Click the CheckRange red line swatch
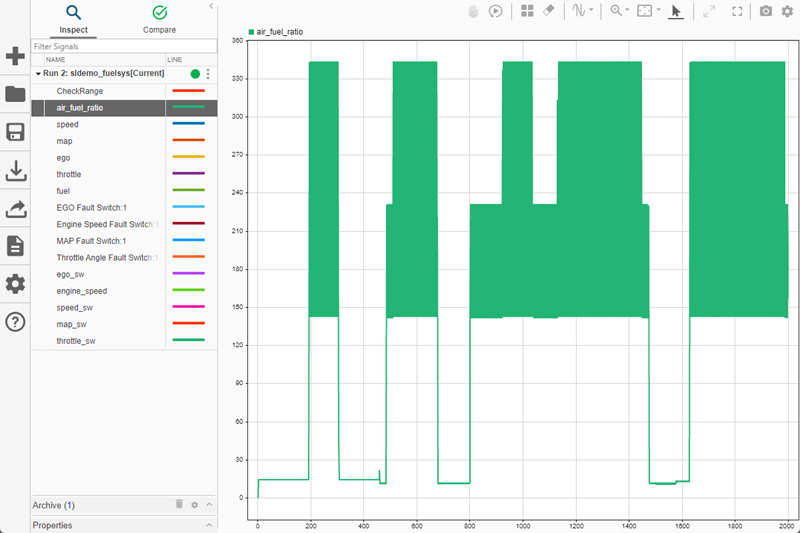 (x=188, y=91)
